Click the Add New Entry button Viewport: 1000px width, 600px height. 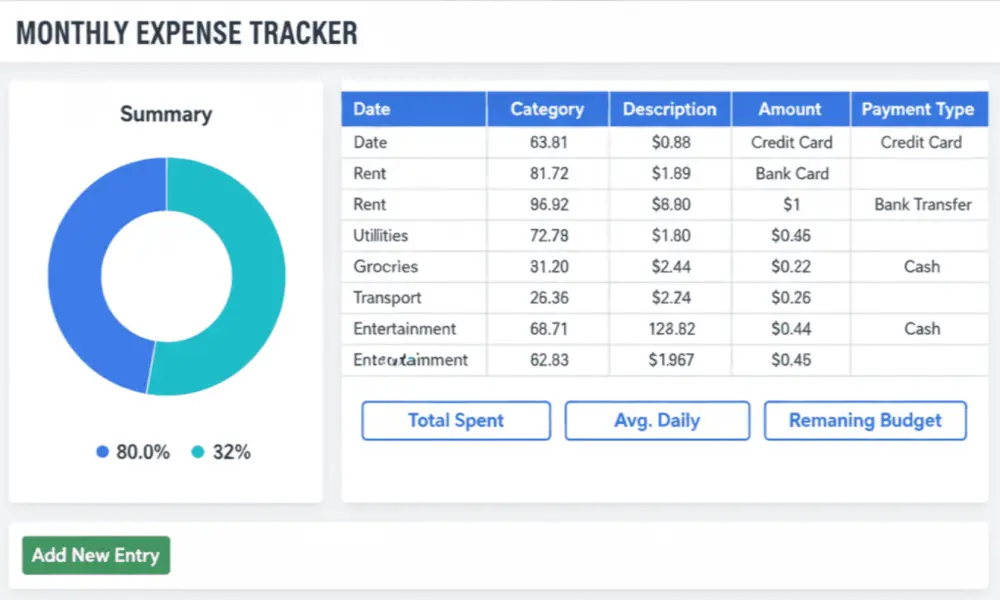point(96,556)
